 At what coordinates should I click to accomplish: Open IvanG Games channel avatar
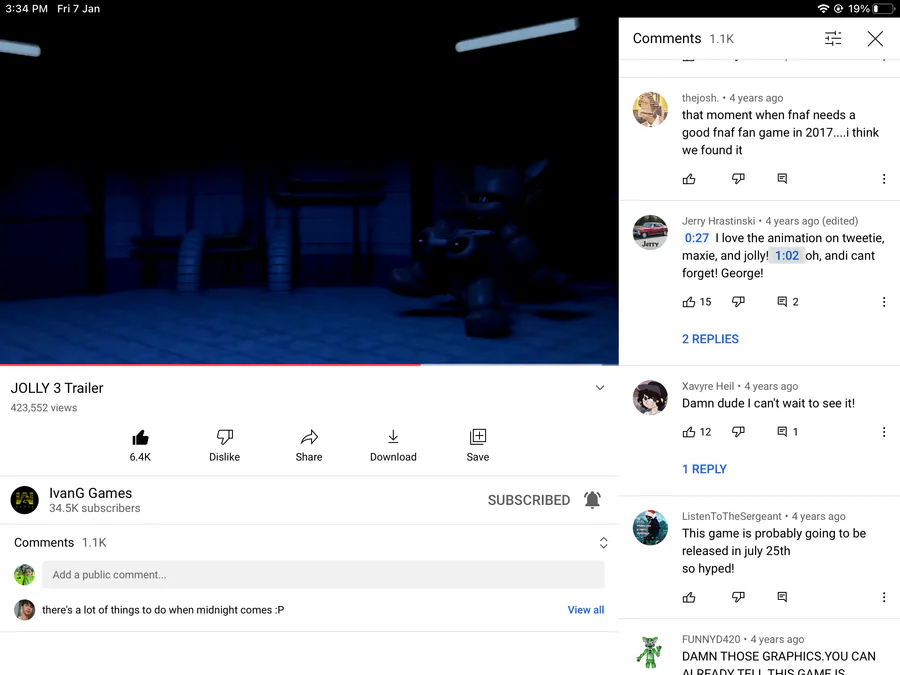point(25,500)
